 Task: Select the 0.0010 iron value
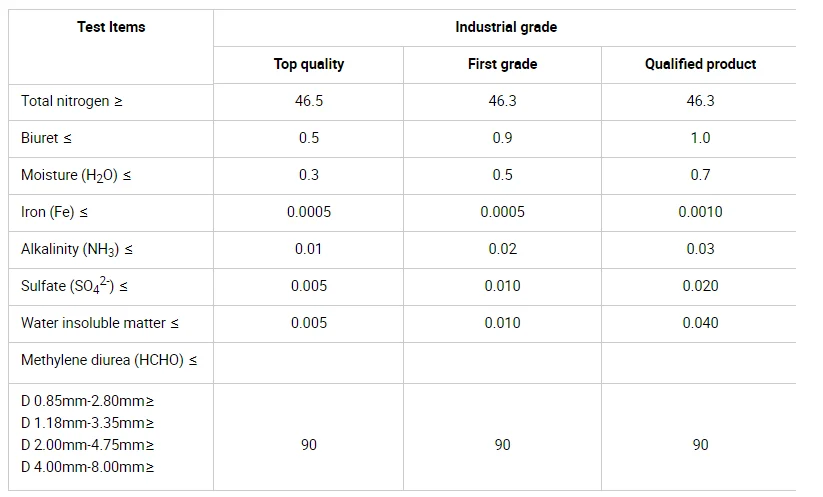[x=700, y=212]
